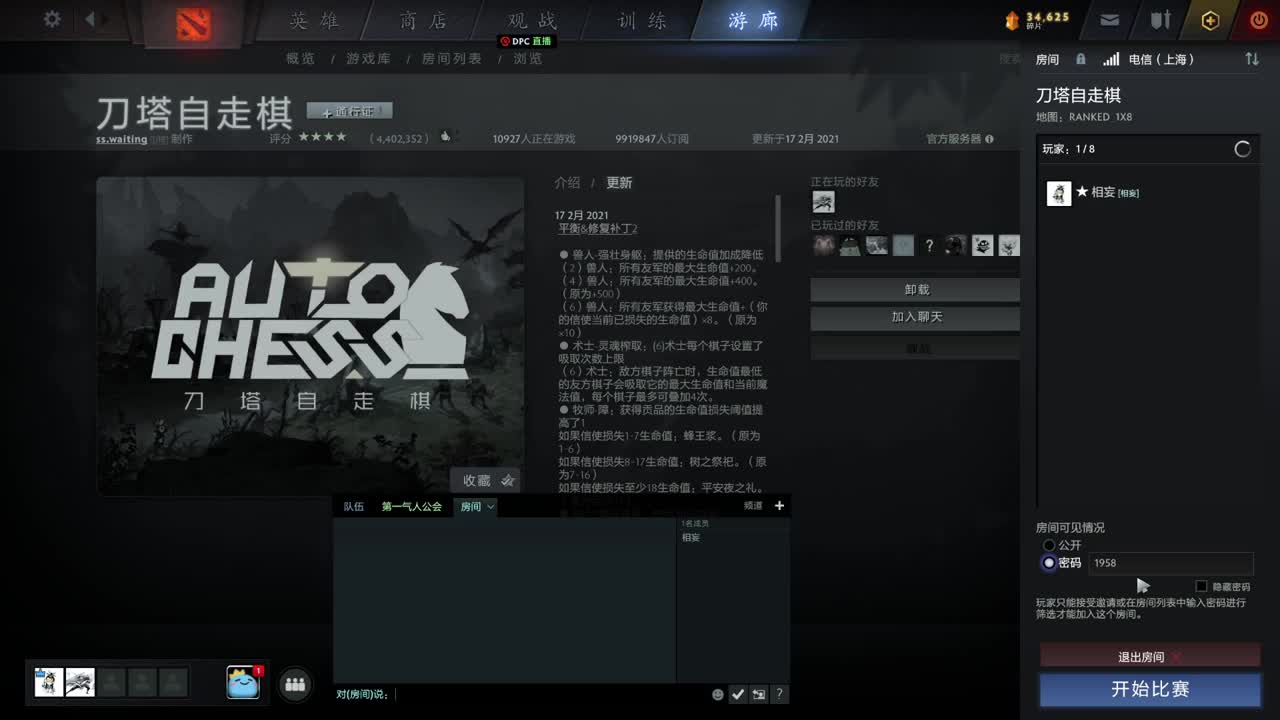The height and width of the screenshot is (720, 1280).
Task: Switch to the 游戏库 sub-tab
Action: coord(368,59)
